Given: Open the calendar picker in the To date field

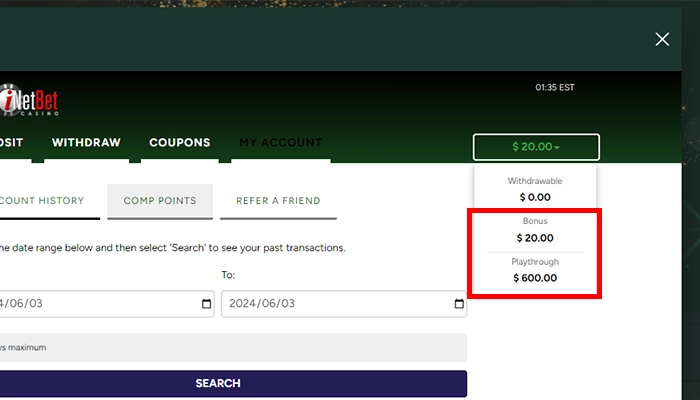Looking at the screenshot, I should (x=459, y=304).
